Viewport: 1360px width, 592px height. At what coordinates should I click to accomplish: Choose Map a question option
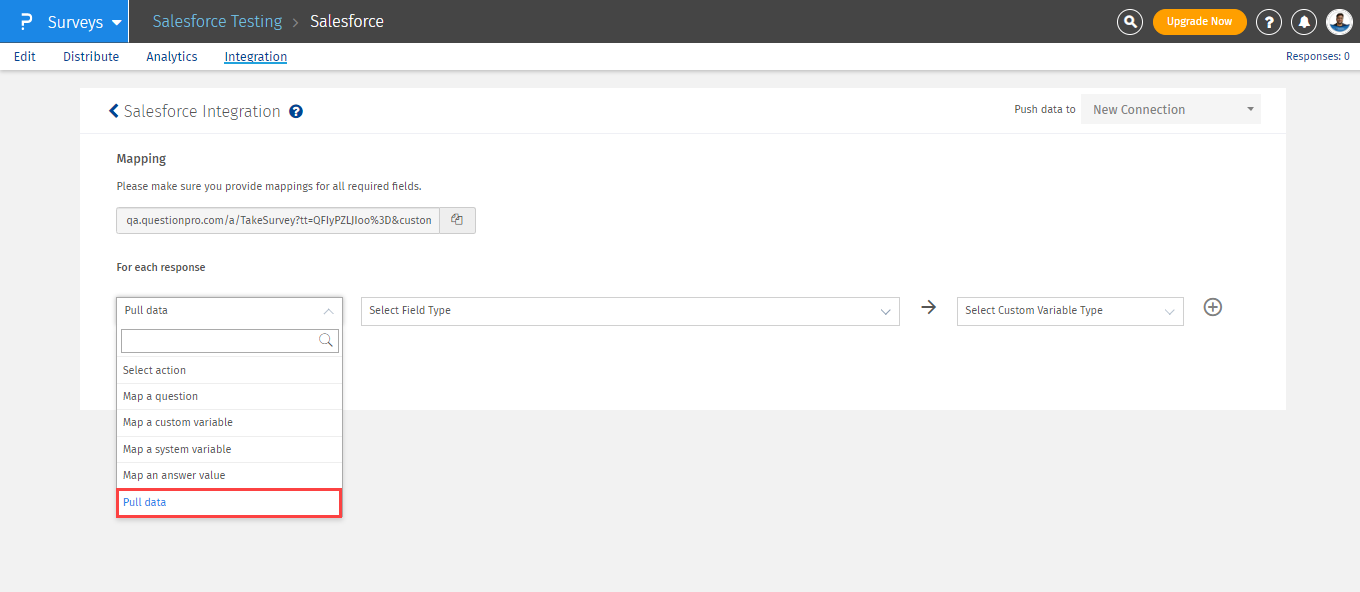pos(229,396)
